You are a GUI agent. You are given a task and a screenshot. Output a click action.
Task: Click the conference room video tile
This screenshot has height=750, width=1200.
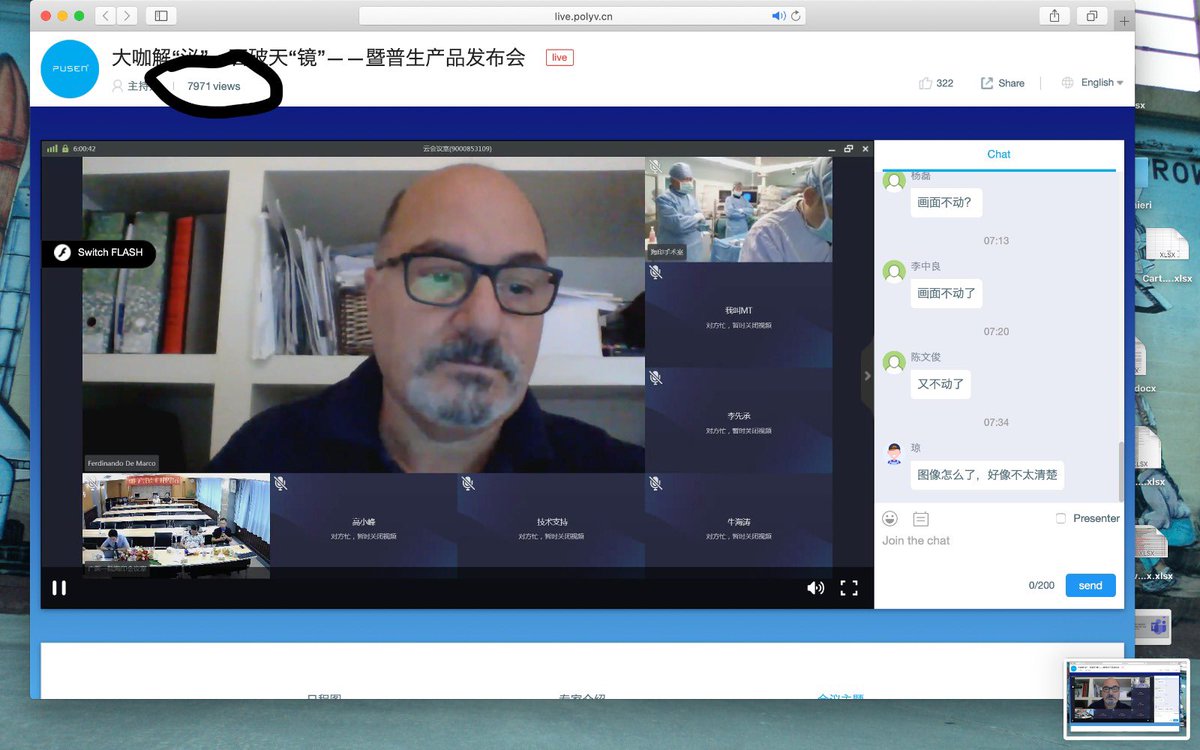tap(176, 526)
